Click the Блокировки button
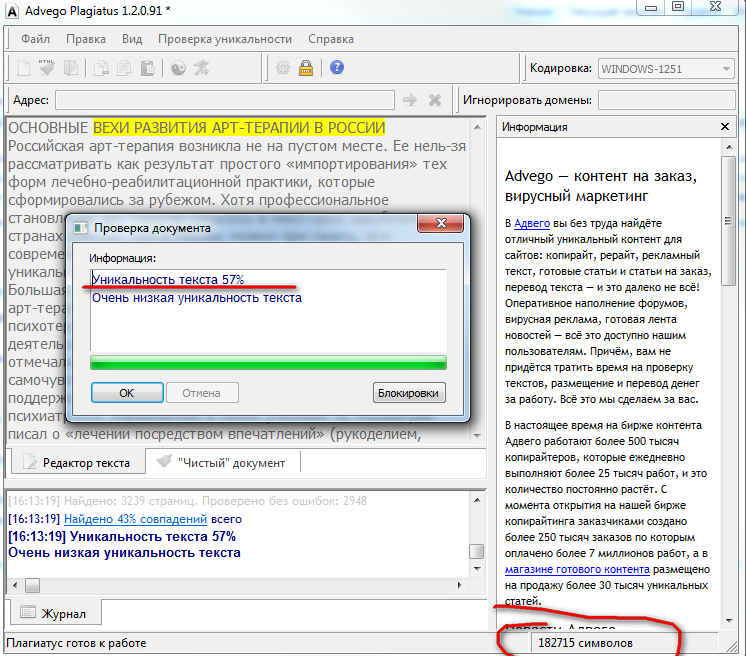Viewport: 746px width, 656px height. pyautogui.click(x=409, y=393)
